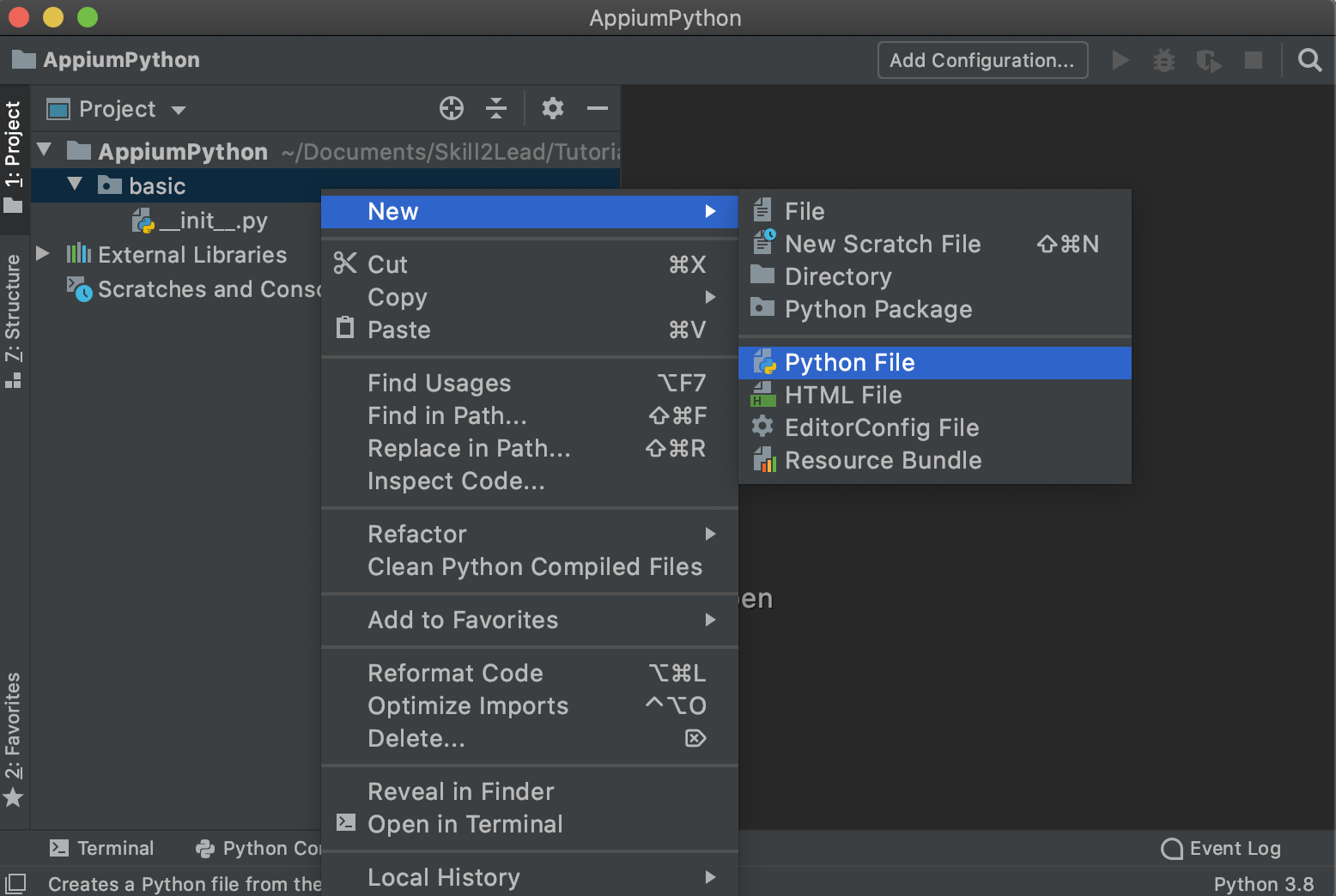Click the Debug bug icon in toolbar

[1163, 60]
